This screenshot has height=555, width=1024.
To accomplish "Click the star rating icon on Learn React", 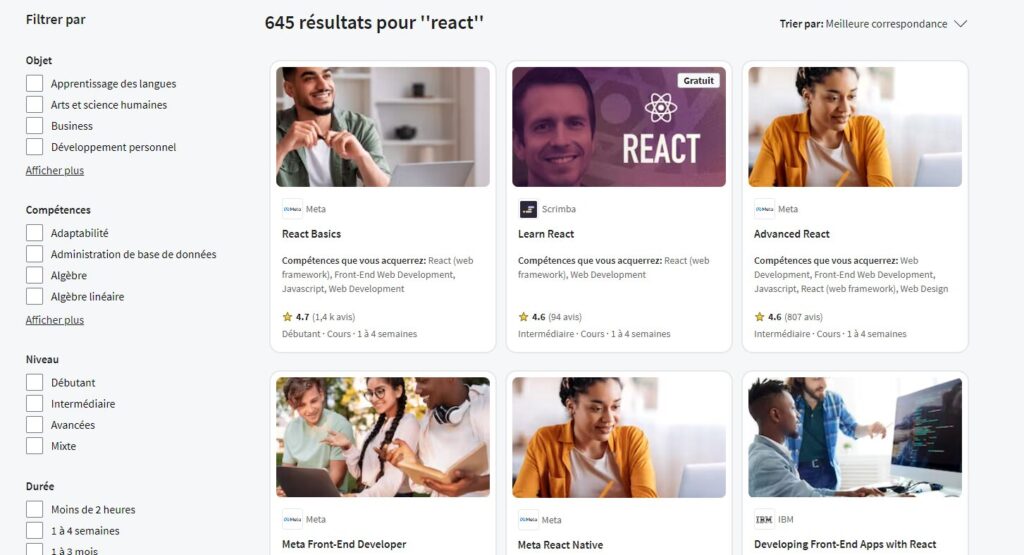I will (x=523, y=317).
